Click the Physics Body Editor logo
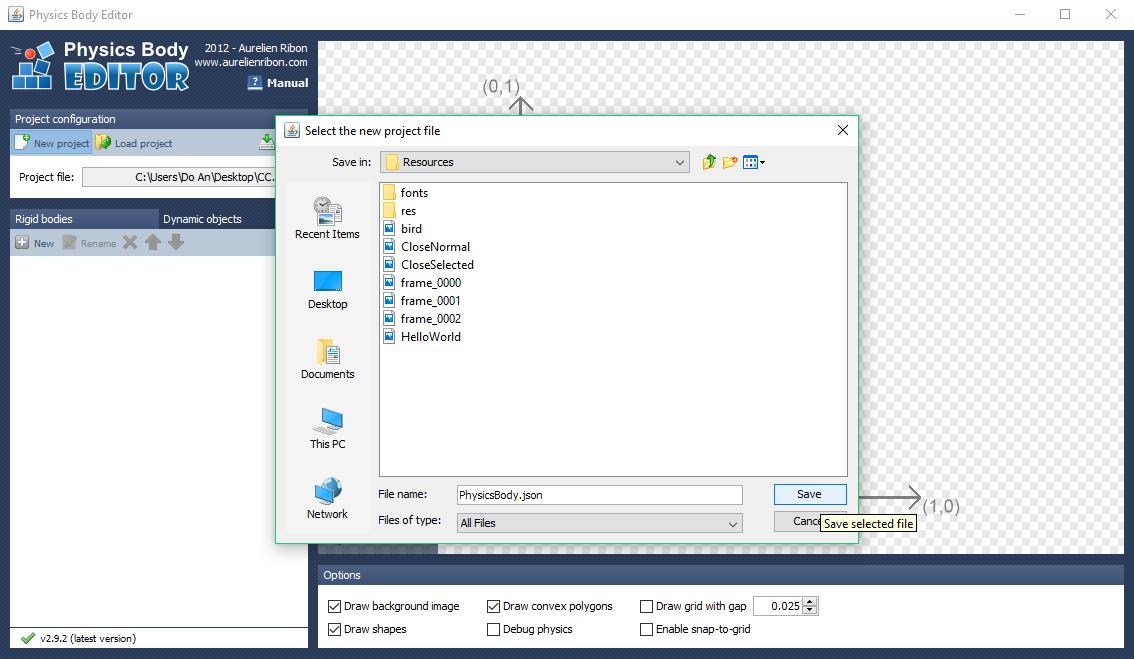The height and width of the screenshot is (659, 1134). (x=101, y=66)
